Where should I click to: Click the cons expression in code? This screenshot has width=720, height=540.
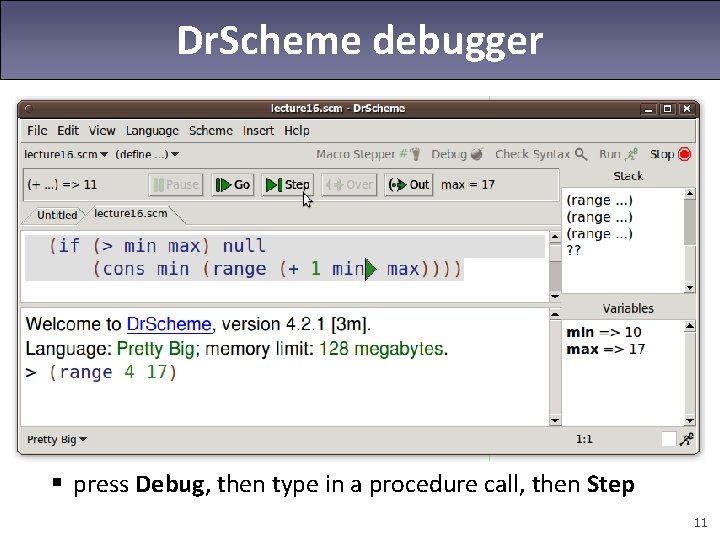coord(278,269)
